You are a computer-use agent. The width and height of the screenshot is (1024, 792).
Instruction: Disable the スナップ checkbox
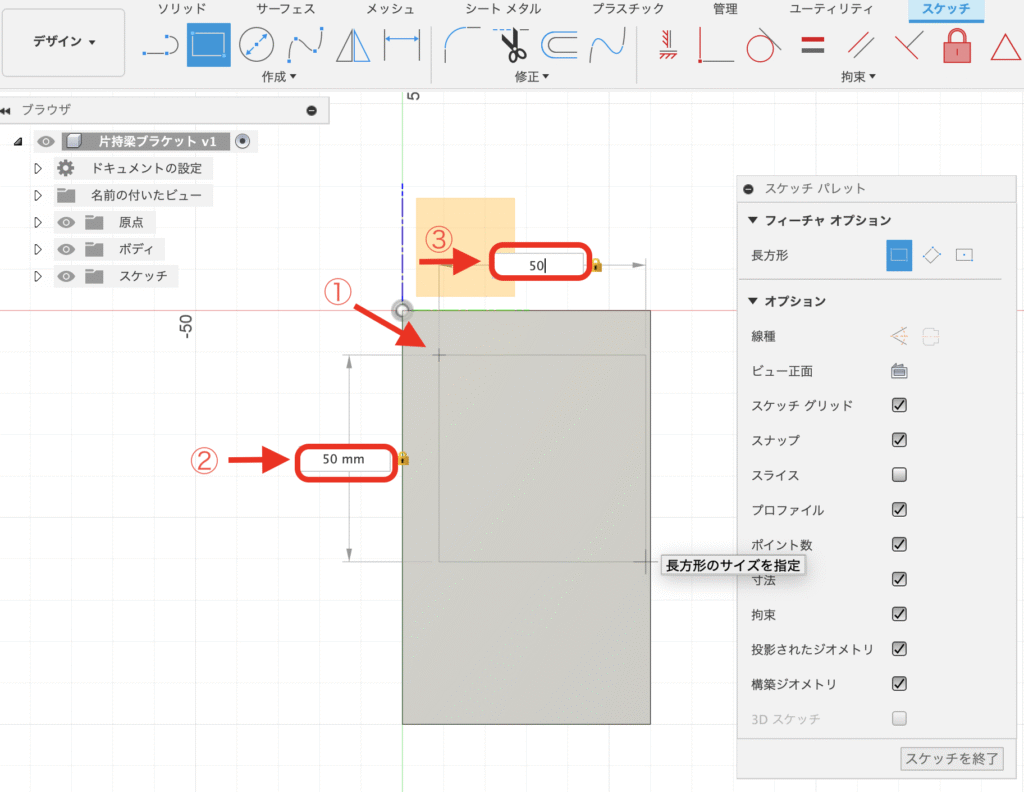[898, 440]
